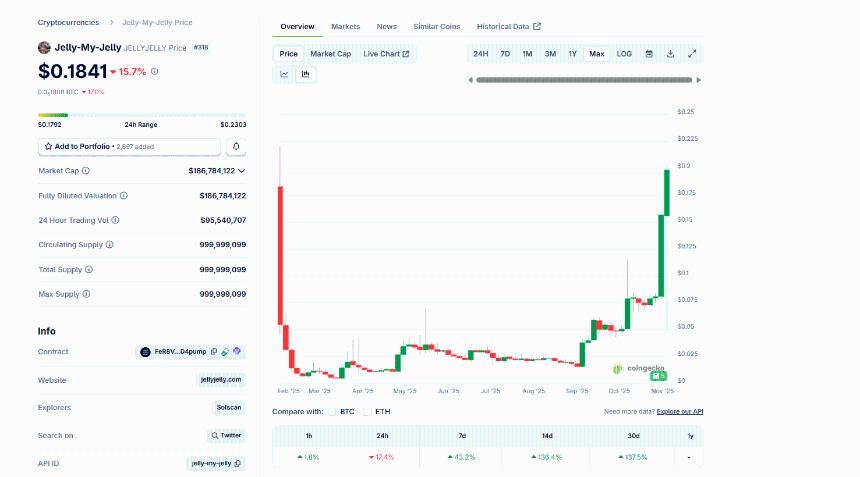Screen dimensions: 860x477
Task: Set chart range to 24H
Action: tap(480, 54)
